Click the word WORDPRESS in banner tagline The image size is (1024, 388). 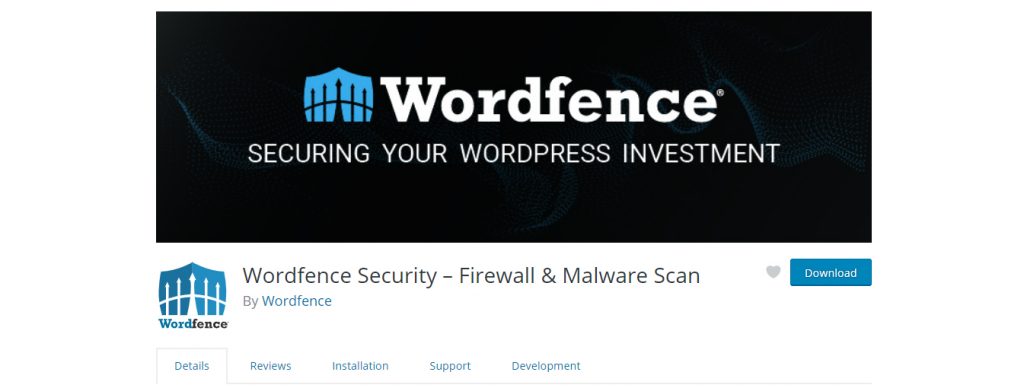click(x=535, y=153)
